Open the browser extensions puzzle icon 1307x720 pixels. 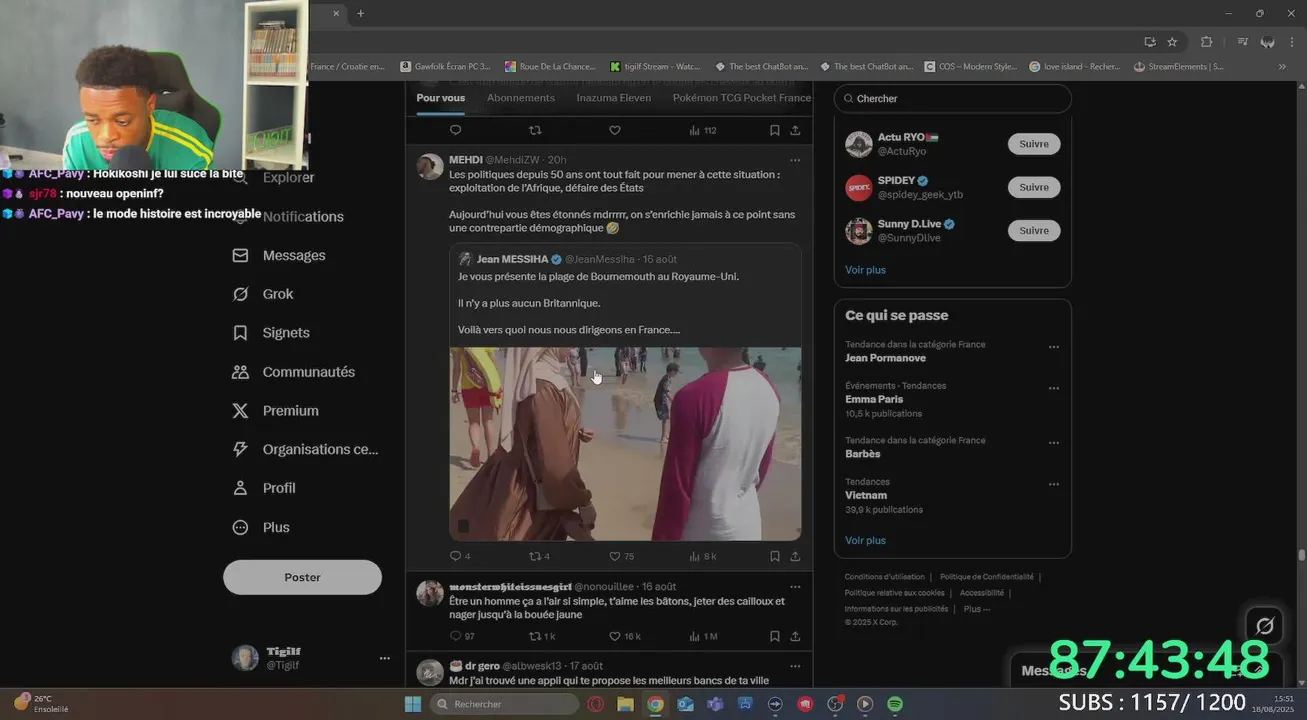coord(1206,42)
